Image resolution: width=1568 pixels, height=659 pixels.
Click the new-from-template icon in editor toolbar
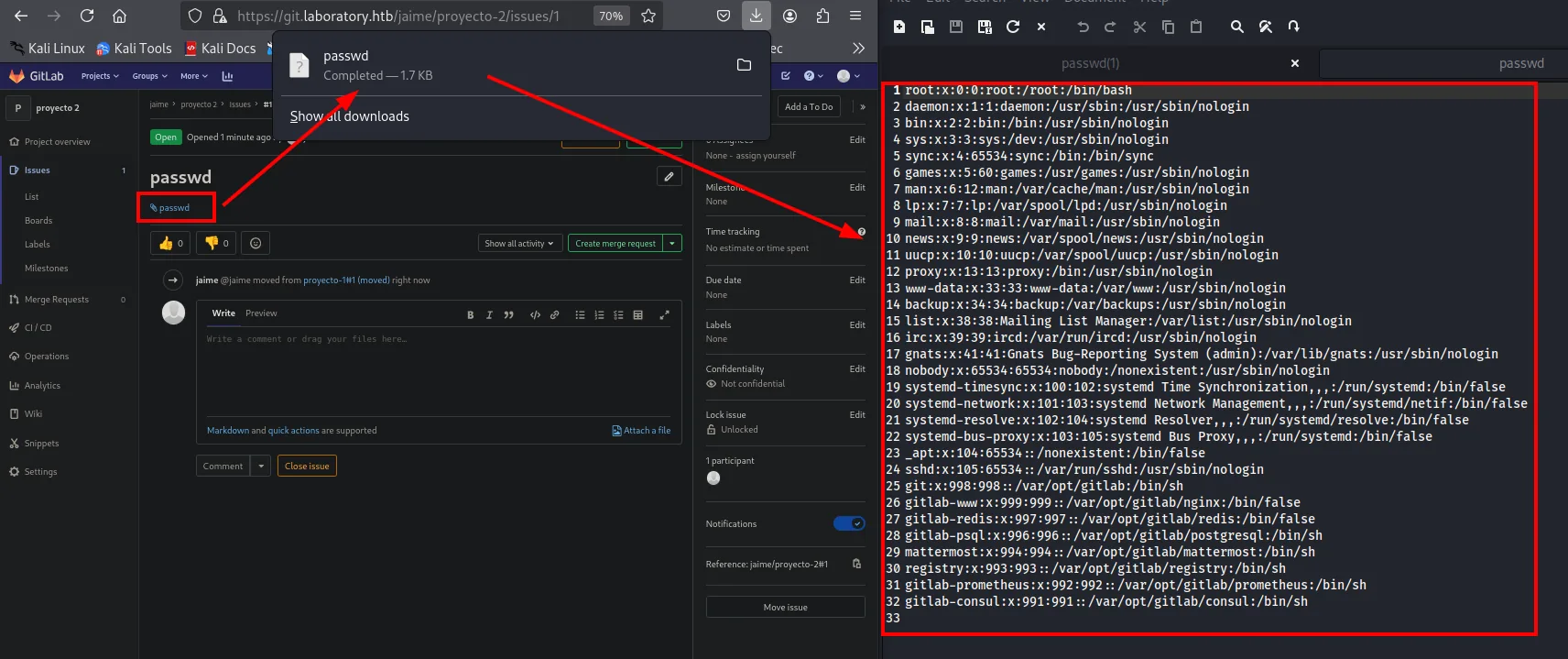click(x=928, y=27)
